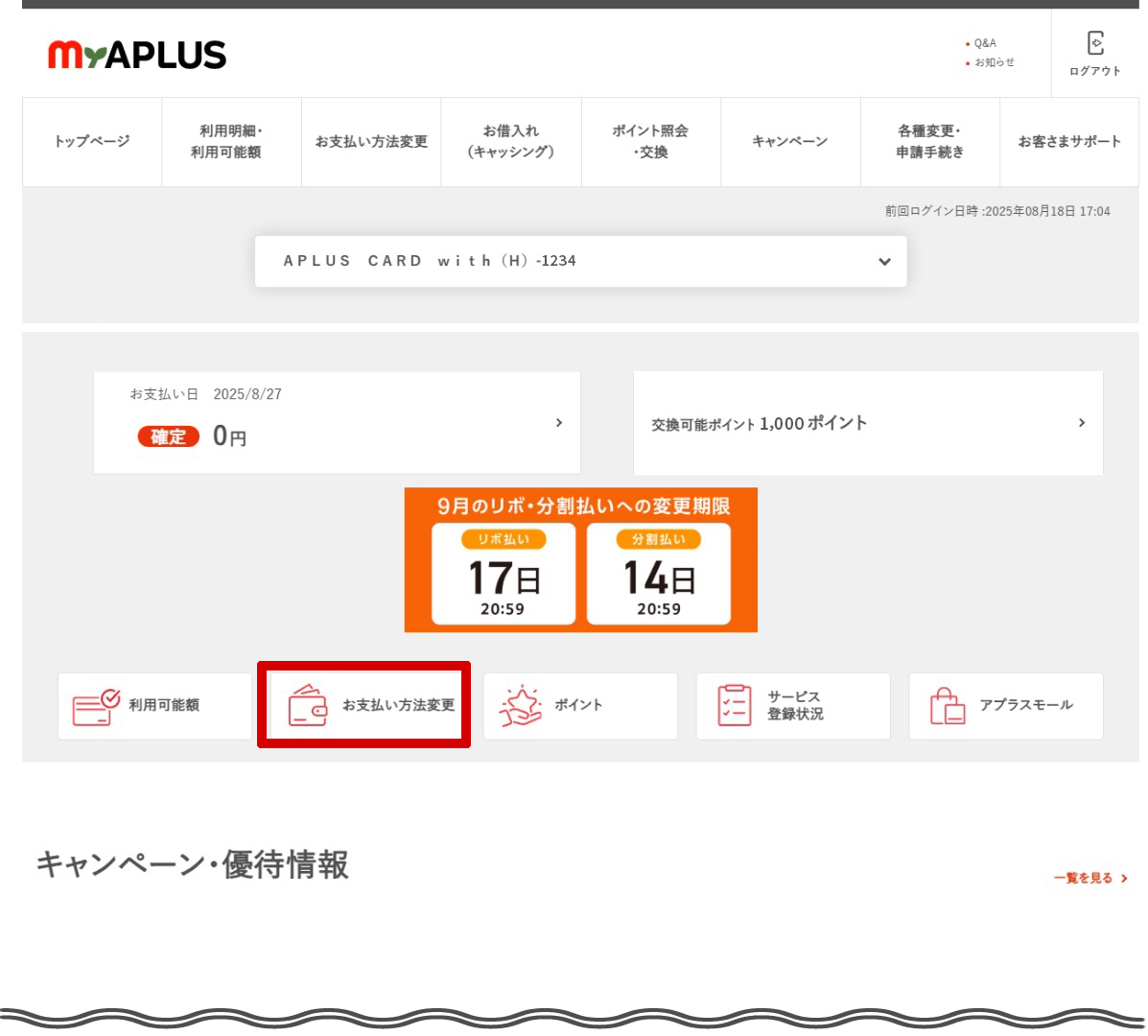Open the お知らせ notices link
Viewport: 1148px width, 1036px height.
(994, 62)
